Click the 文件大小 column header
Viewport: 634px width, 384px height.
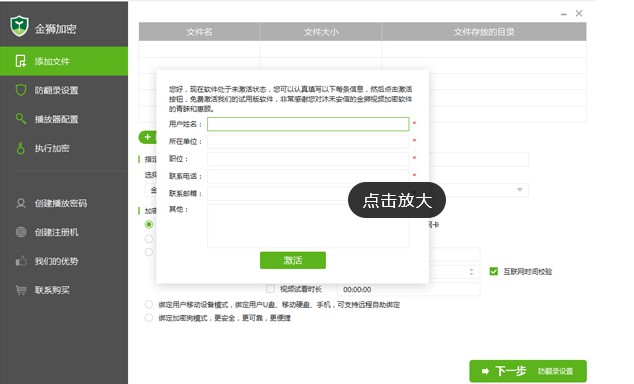[321, 32]
